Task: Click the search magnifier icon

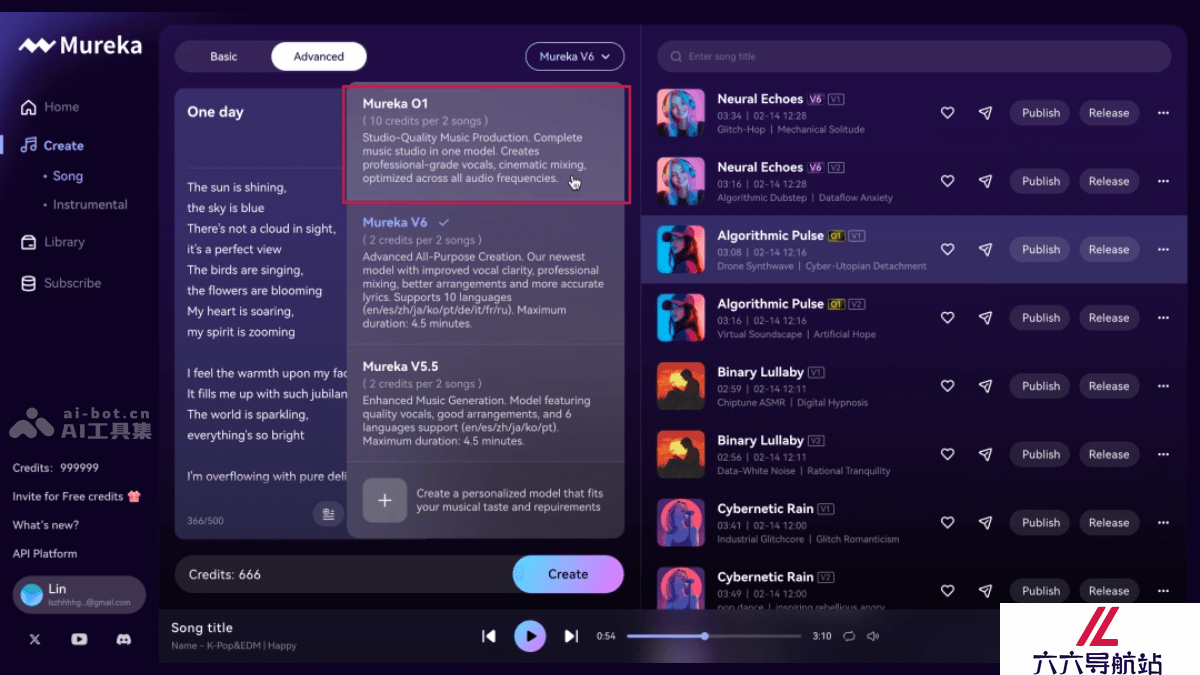Action: click(x=677, y=57)
